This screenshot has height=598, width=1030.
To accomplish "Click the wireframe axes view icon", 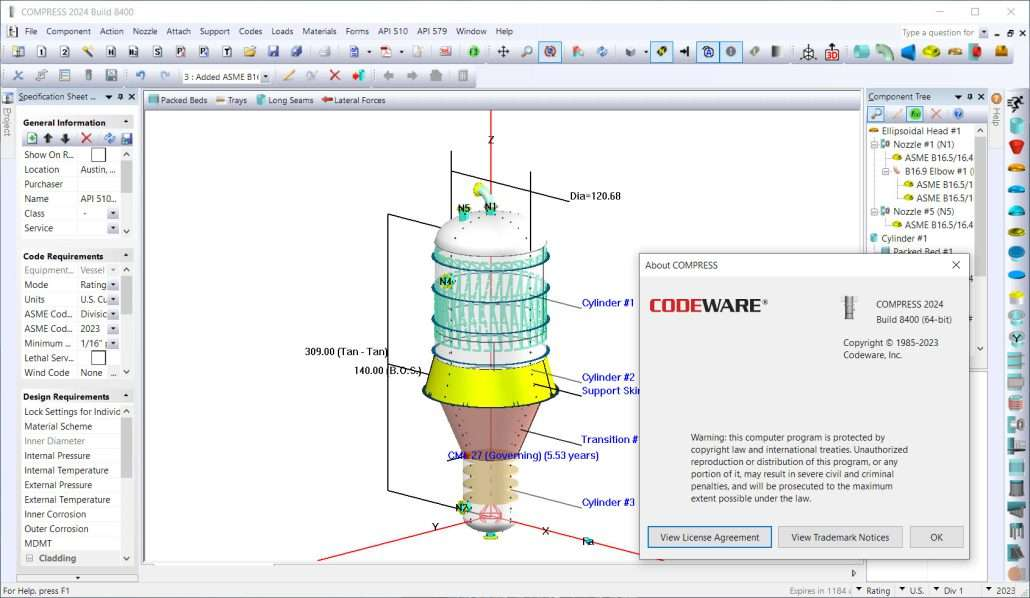I will 808,52.
